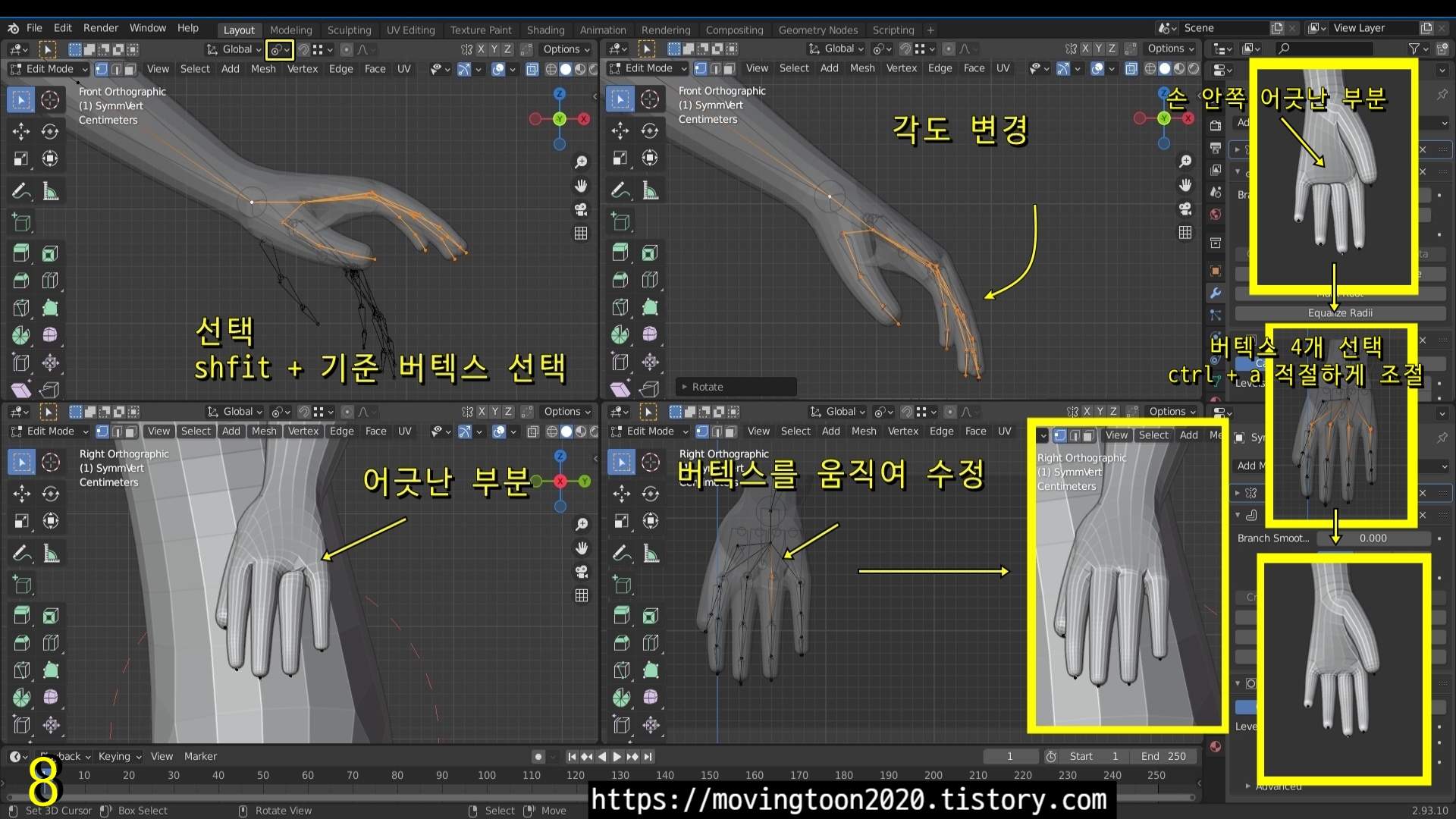Viewport: 1456px width, 819px height.
Task: Open Mesh menu in top-left viewport
Action: (263, 69)
